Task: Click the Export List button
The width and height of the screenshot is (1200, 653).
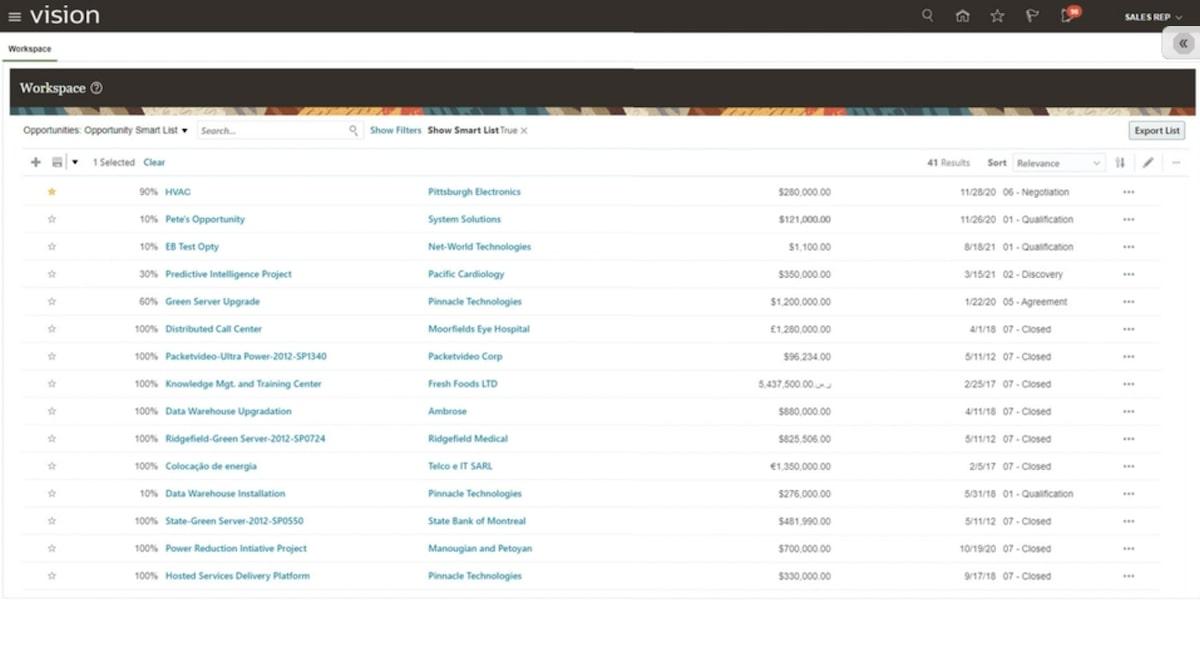Action: click(1157, 131)
